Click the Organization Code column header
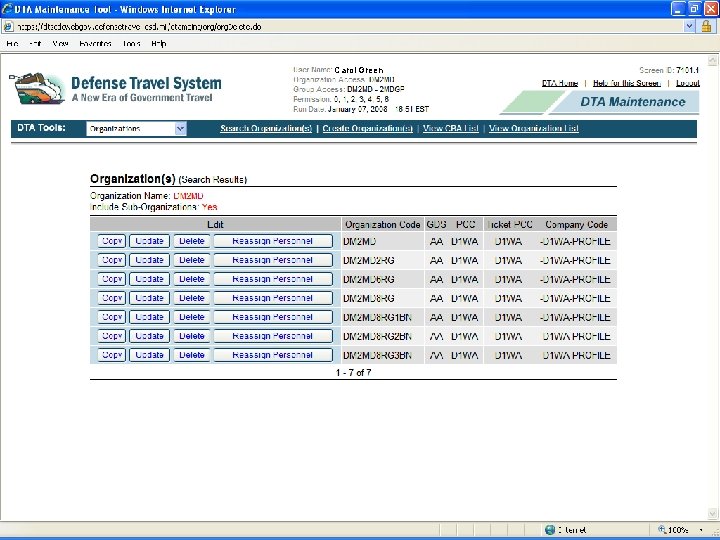This screenshot has height=540, width=720. 382,225
